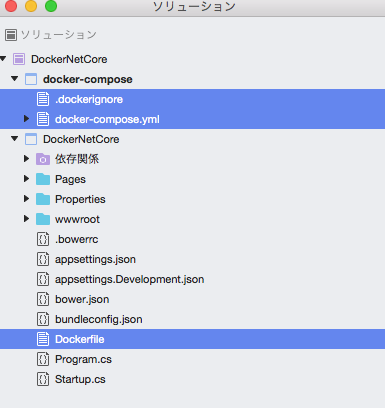
Task: Select the .bowerrc file name
Action: pyautogui.click(x=77, y=239)
